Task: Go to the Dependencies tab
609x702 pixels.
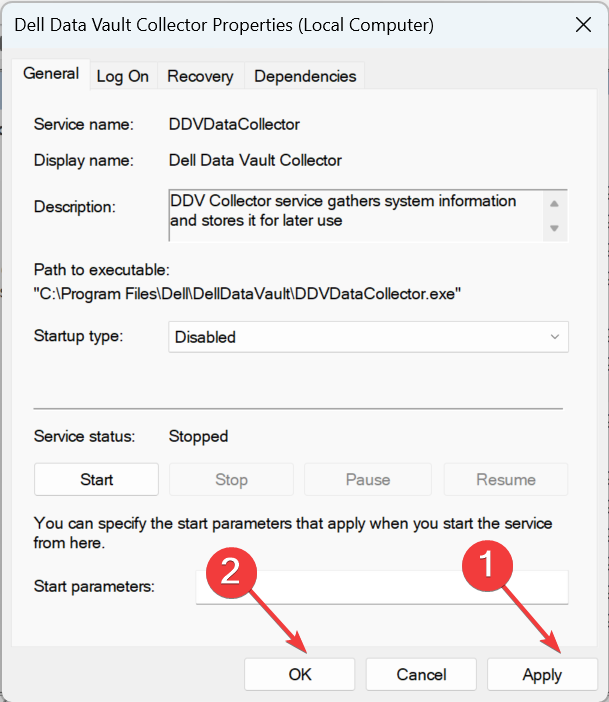Action: [x=305, y=76]
